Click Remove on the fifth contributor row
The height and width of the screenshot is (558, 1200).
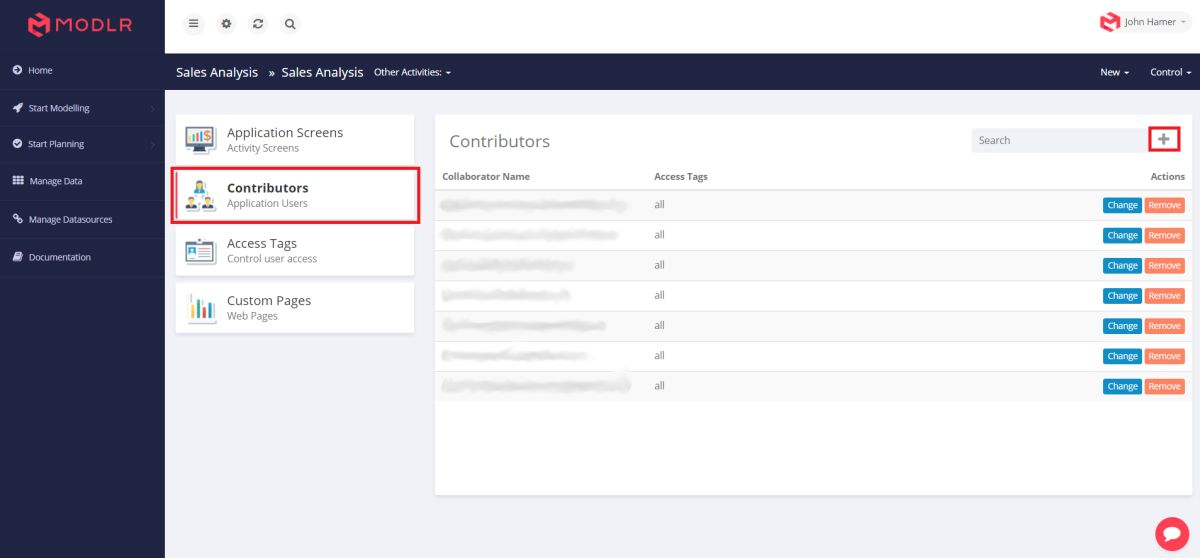pyautogui.click(x=1164, y=325)
